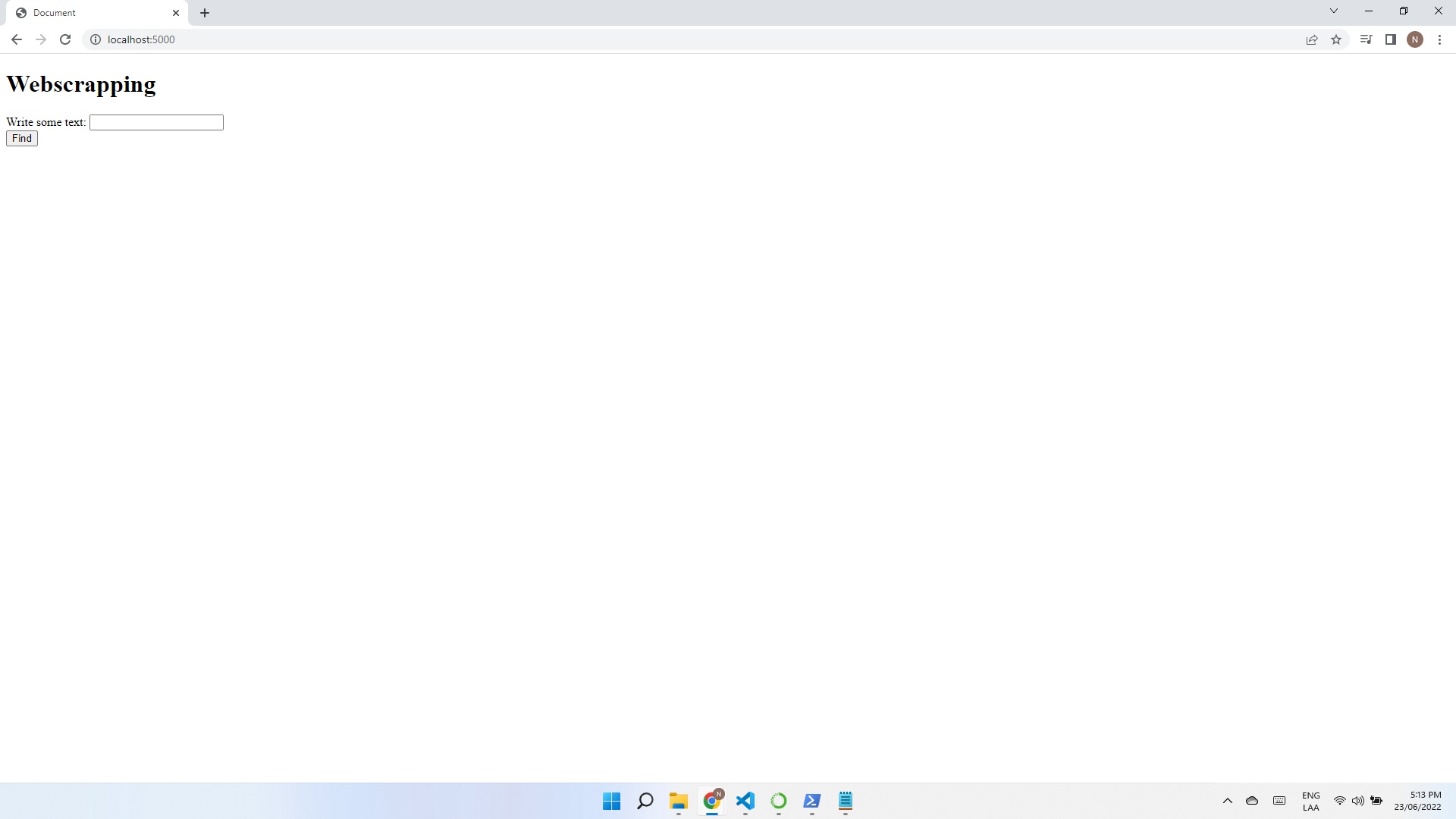The height and width of the screenshot is (819, 1456).
Task: Open Visual Studio Code from taskbar
Action: tap(745, 801)
